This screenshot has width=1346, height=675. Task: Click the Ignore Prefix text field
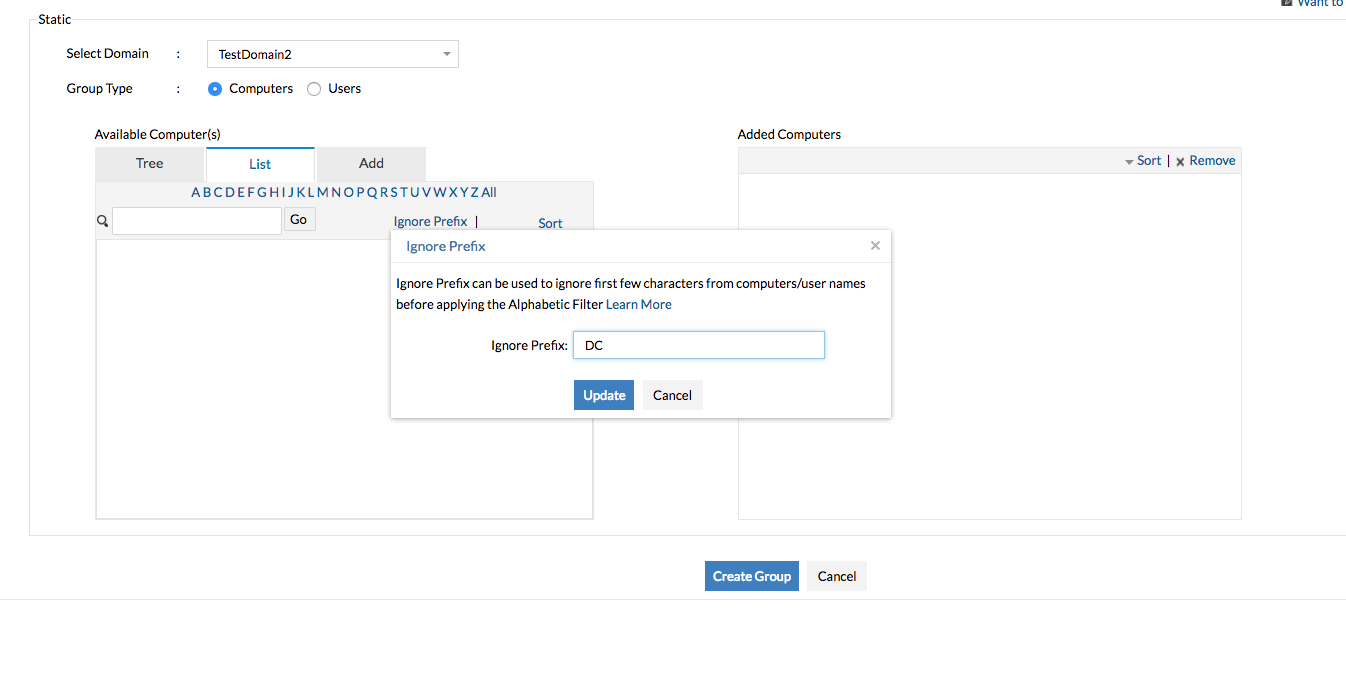click(698, 345)
